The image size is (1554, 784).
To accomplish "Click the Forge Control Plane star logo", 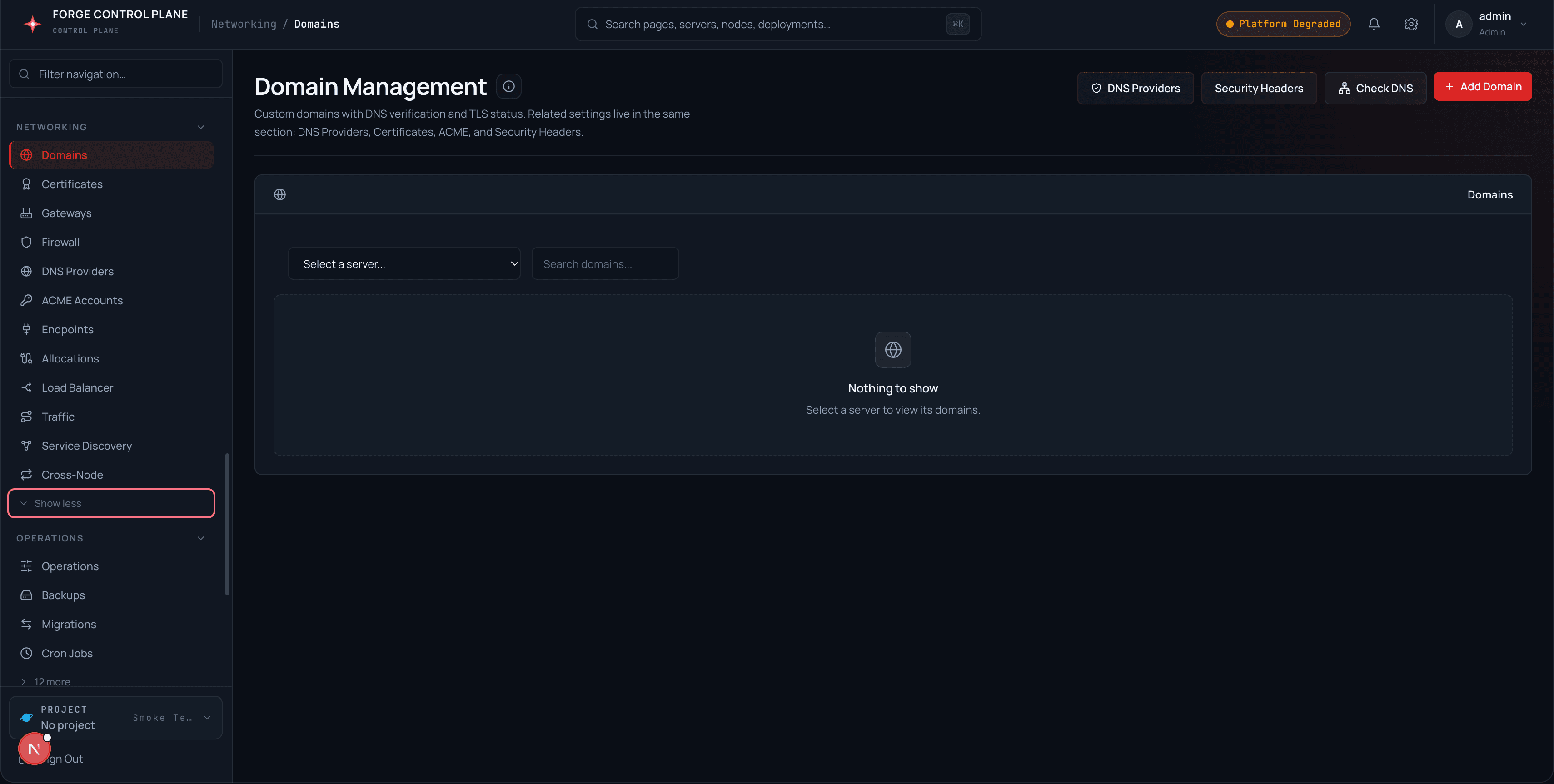I will [x=33, y=24].
